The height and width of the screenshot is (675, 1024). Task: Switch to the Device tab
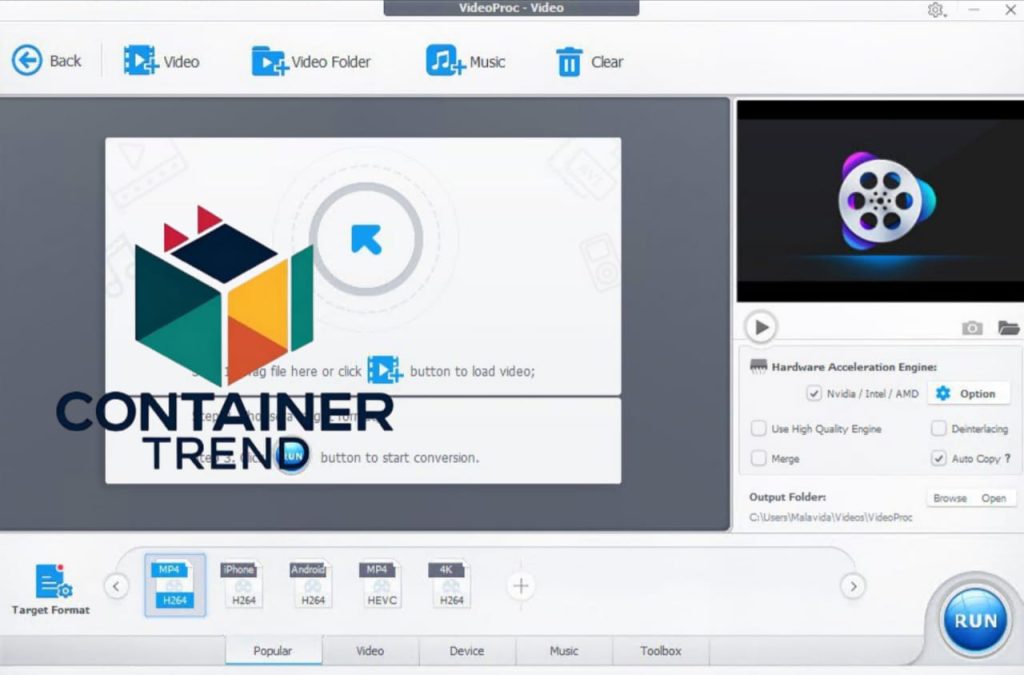pos(467,650)
